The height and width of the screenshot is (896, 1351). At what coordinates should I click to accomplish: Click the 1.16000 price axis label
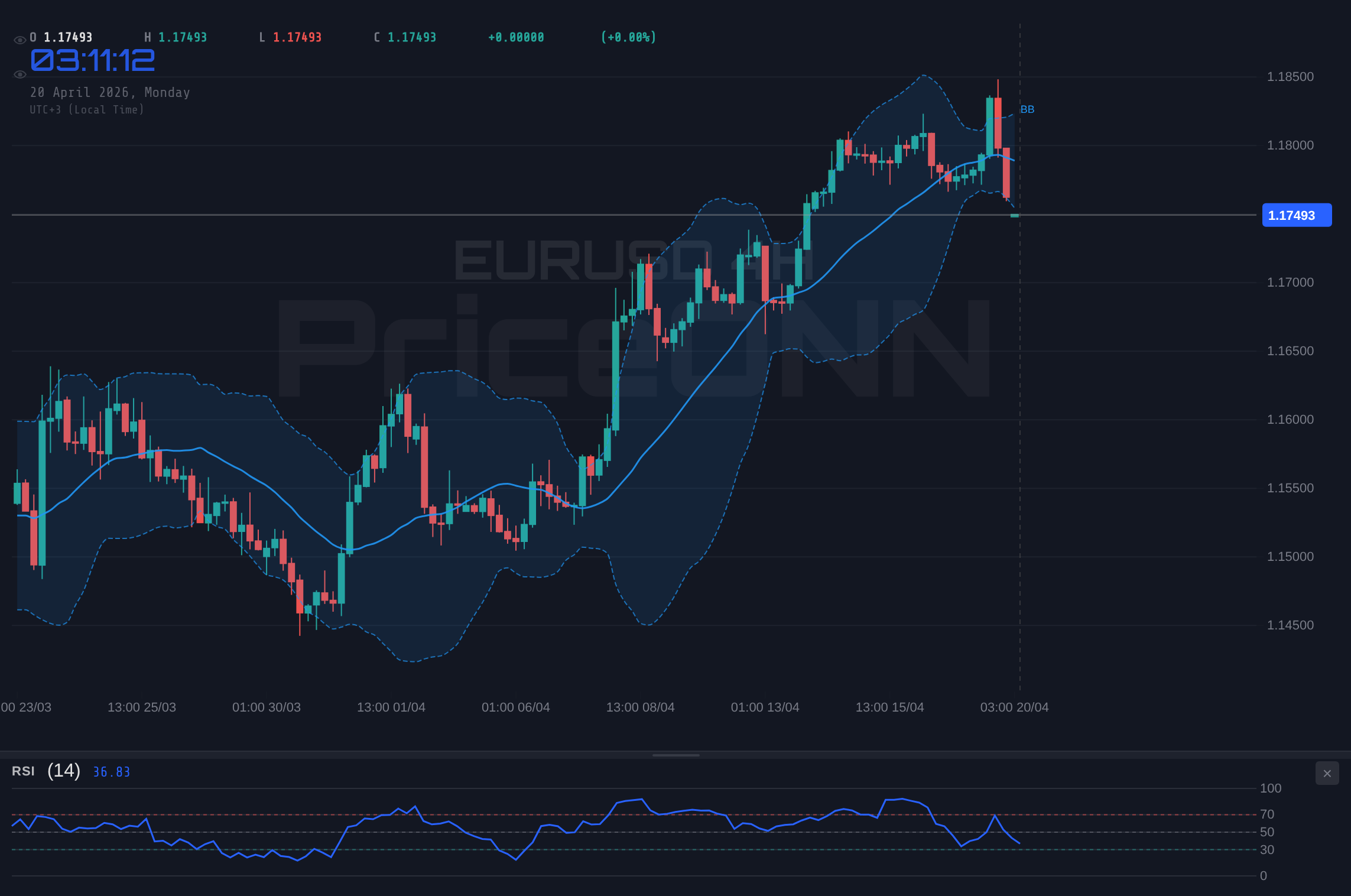click(x=1290, y=420)
